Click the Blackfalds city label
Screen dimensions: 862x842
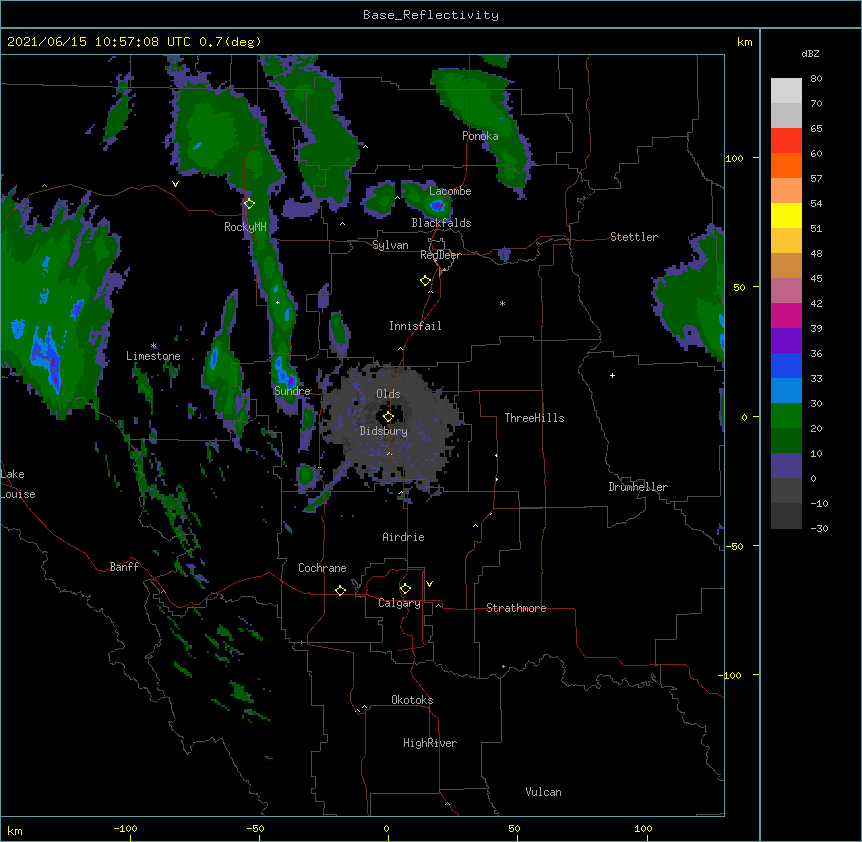point(441,223)
